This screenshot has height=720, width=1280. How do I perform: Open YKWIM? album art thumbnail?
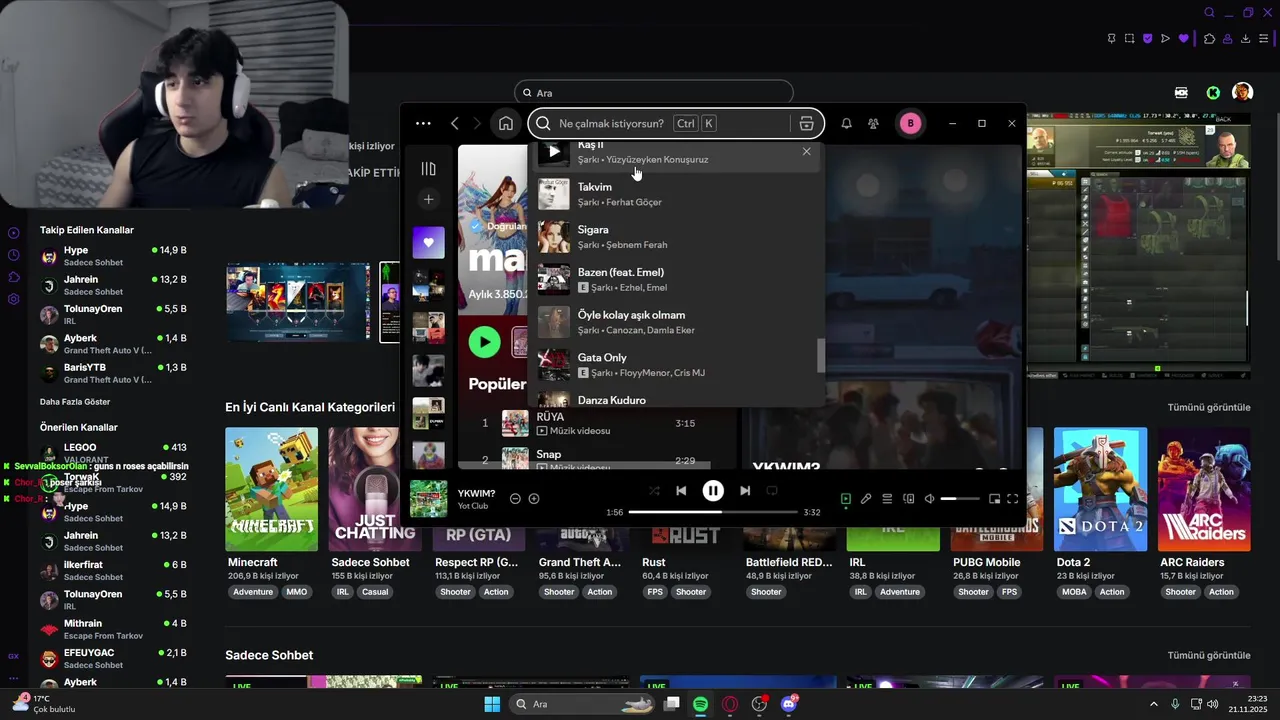pos(429,499)
